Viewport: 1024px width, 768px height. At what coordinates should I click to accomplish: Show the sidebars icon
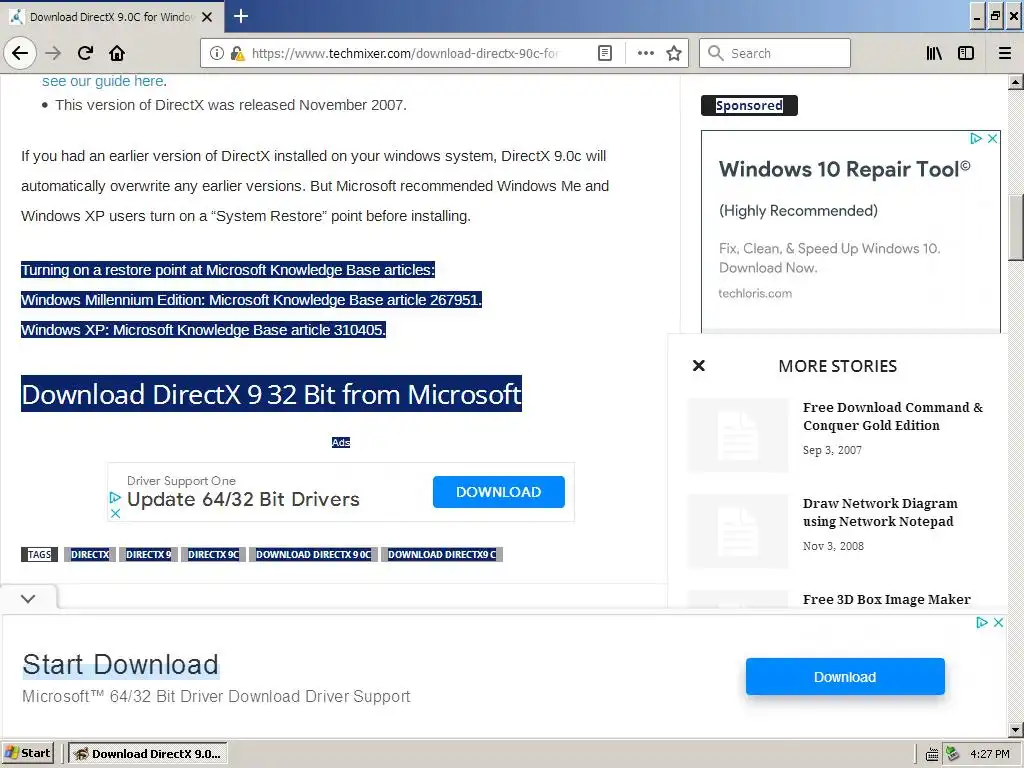[966, 53]
